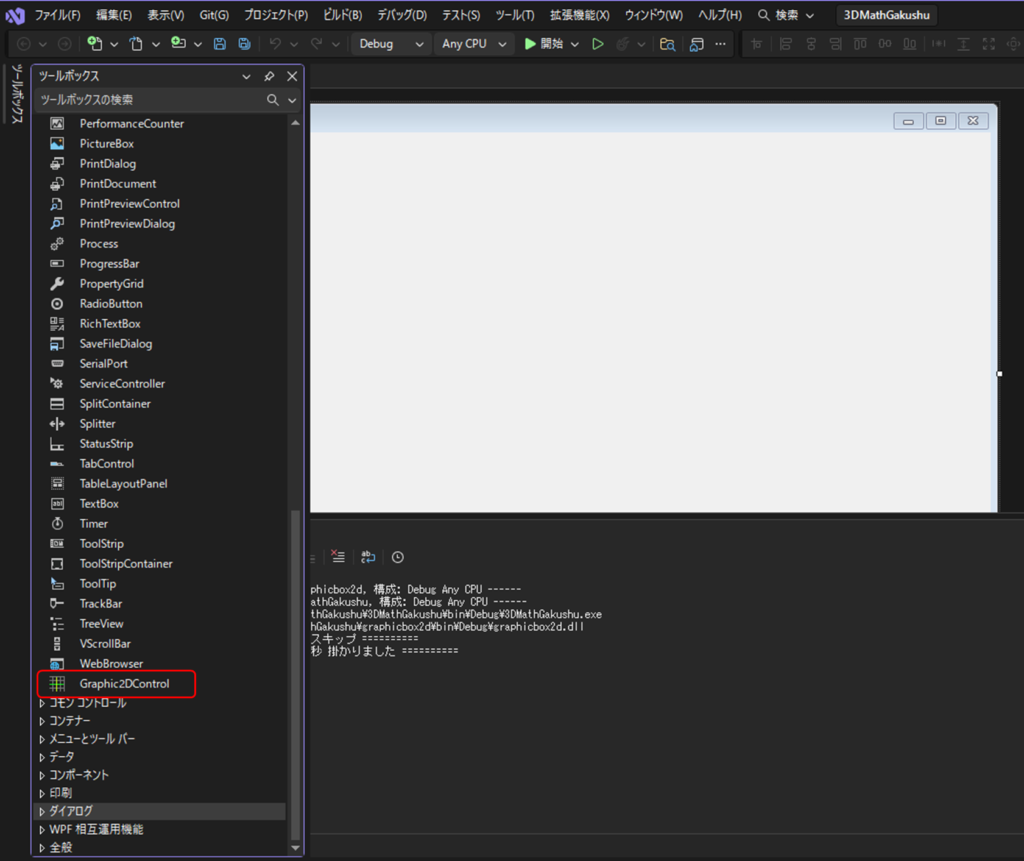1024x861 pixels.
Task: Open the デバッグ(D) menu
Action: (401, 15)
